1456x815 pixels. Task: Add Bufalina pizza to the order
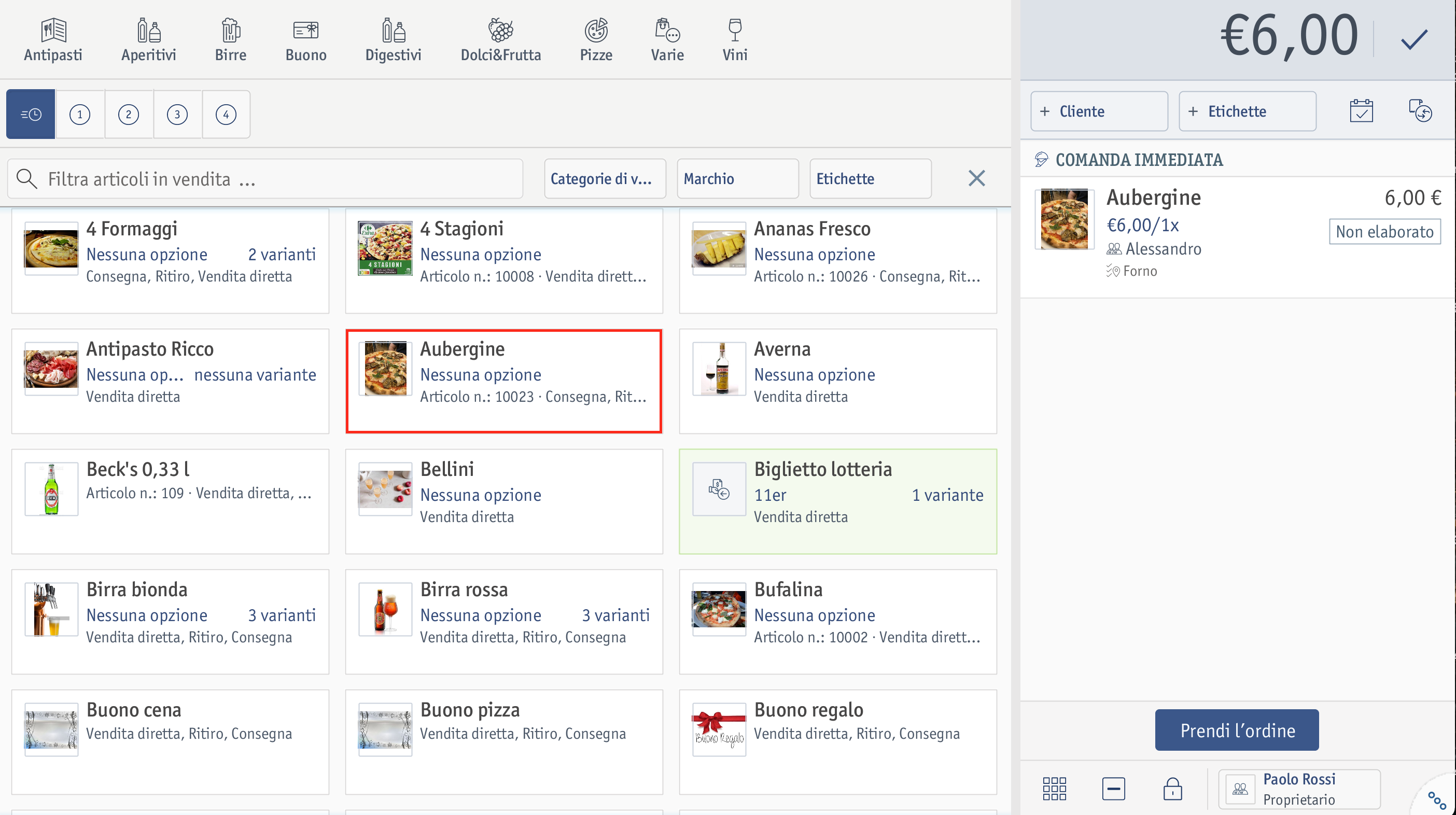tap(837, 622)
